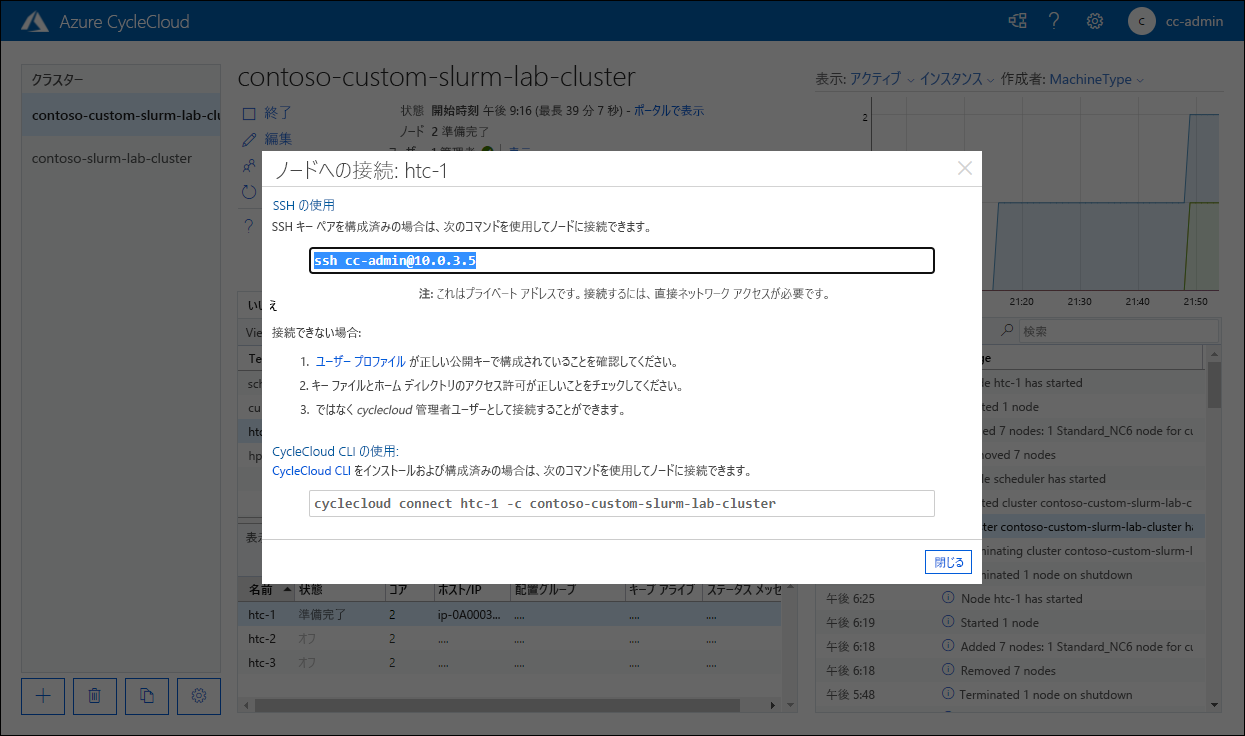Click the 編集 action link

point(278,139)
